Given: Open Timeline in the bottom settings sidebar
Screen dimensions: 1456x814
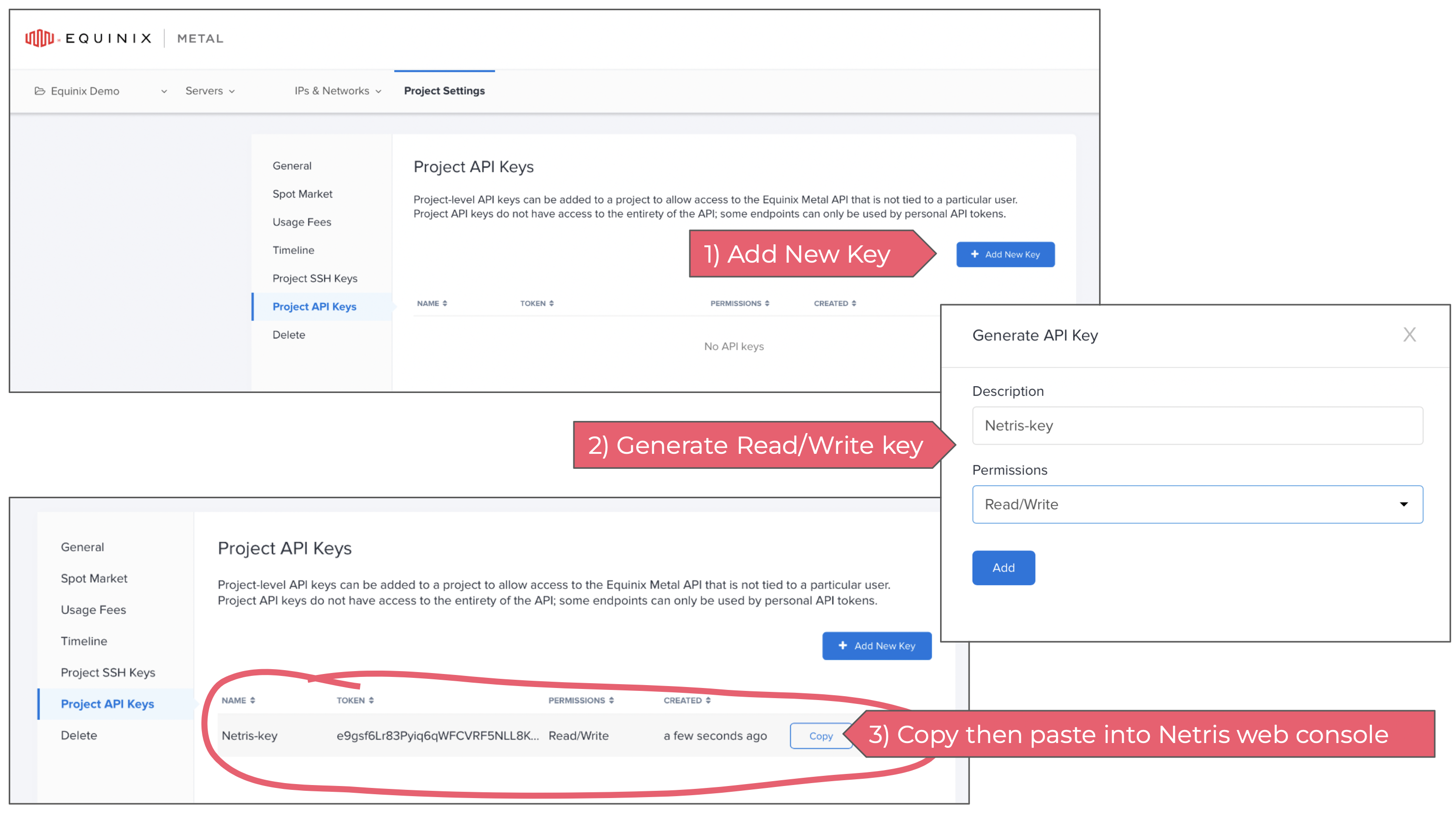Looking at the screenshot, I should (x=84, y=641).
